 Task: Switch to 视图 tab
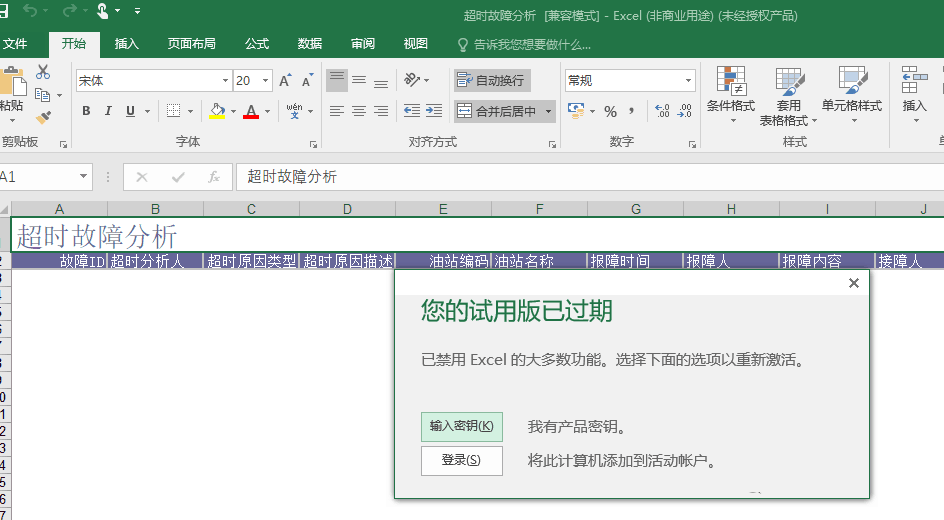click(416, 43)
